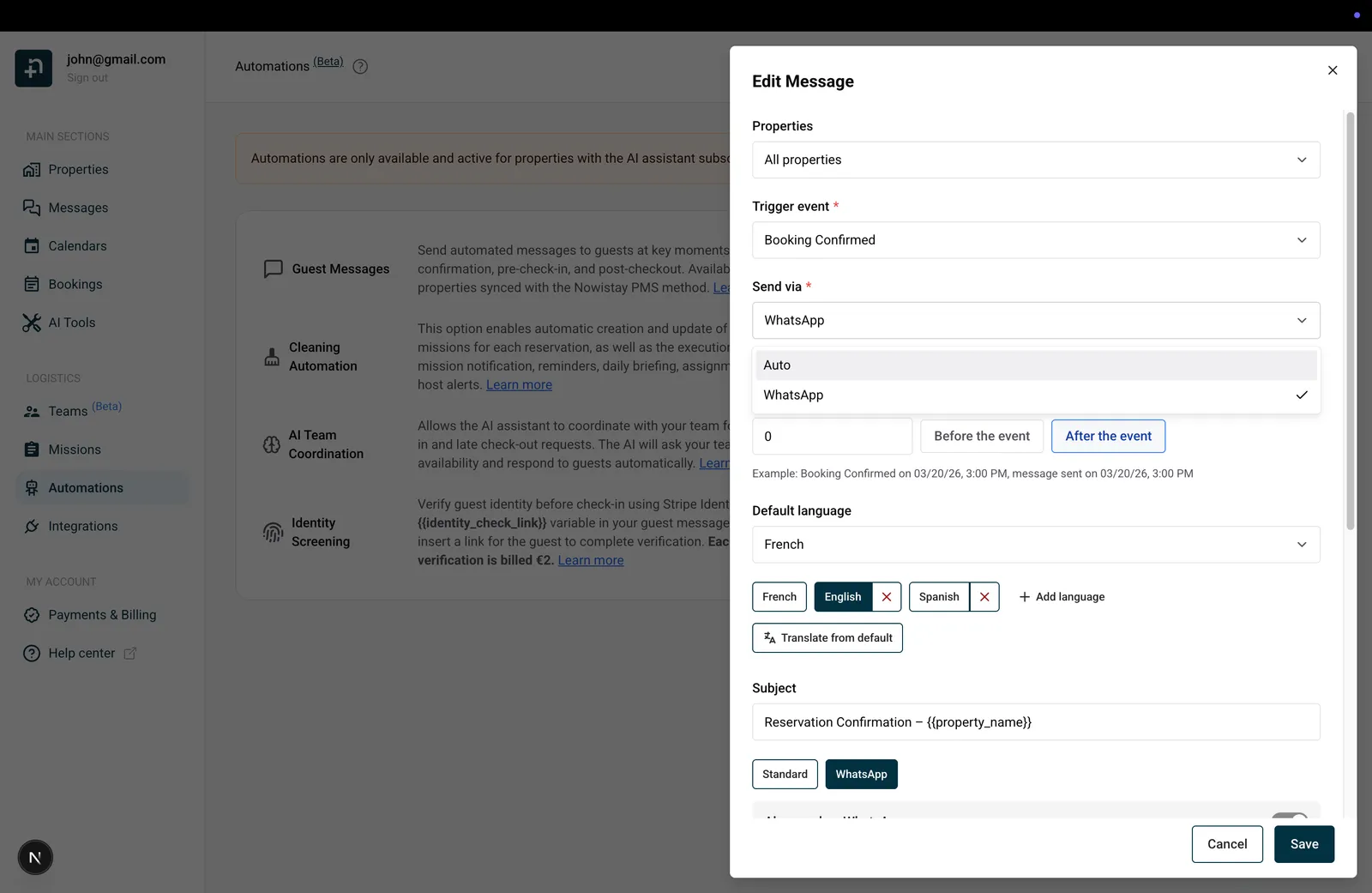Expand the Properties dropdown

click(x=1036, y=160)
